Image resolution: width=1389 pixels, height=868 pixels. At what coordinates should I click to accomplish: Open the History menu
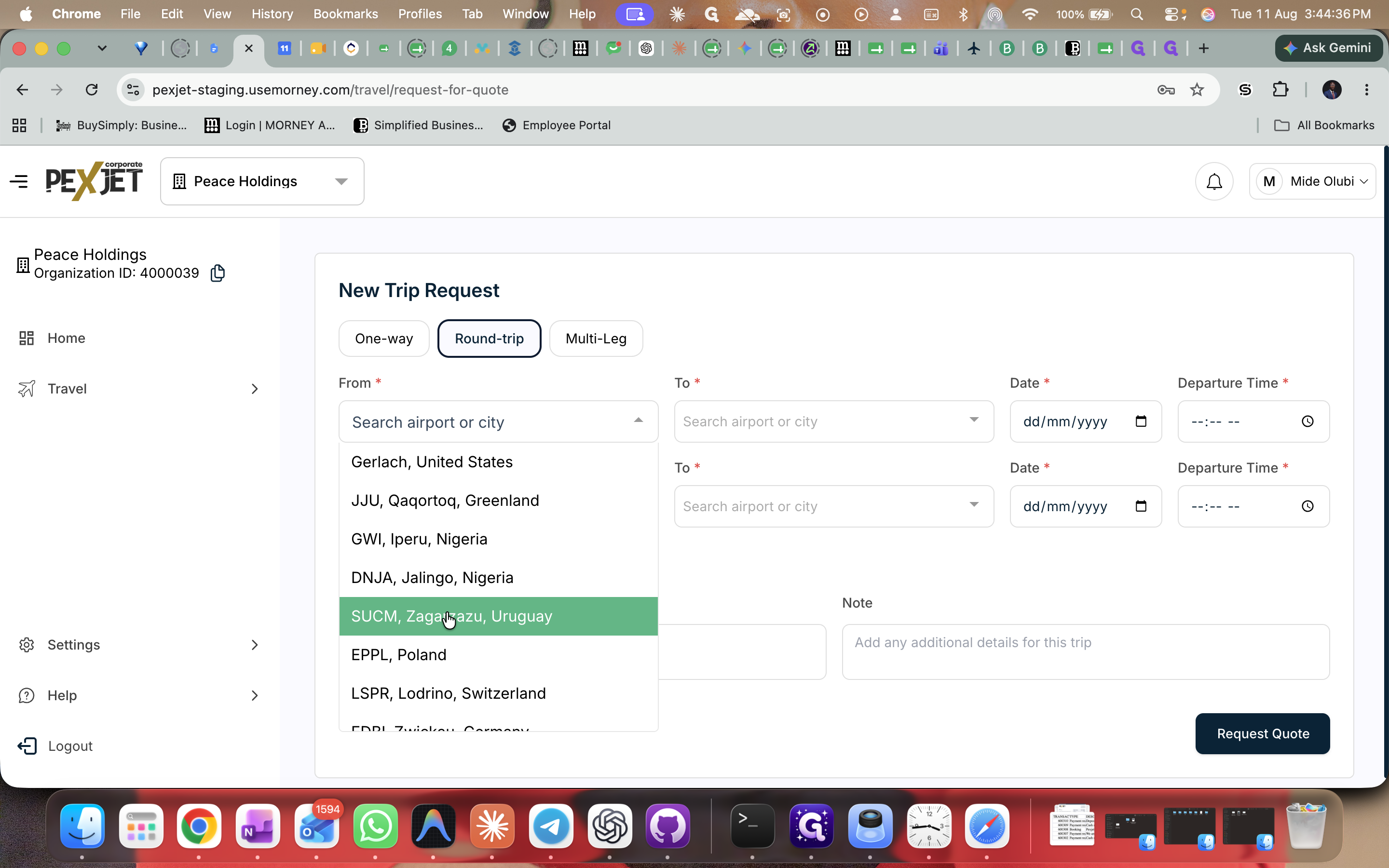[272, 14]
